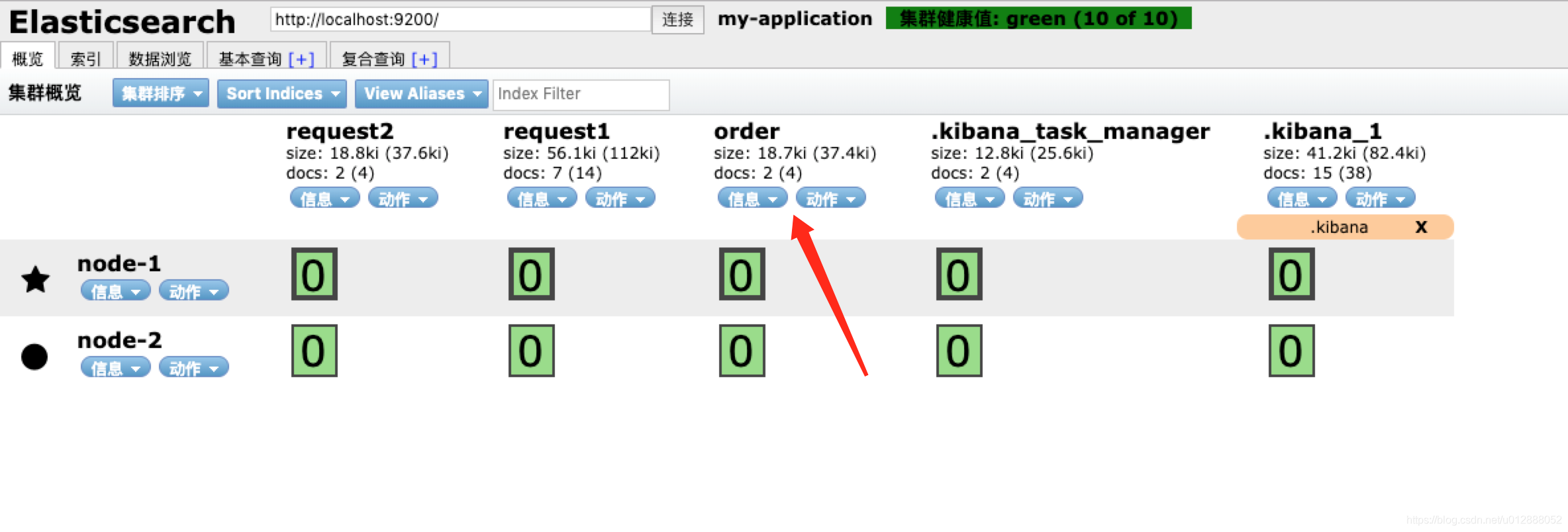Click the node-2 name label
This screenshot has height=532, width=1568.
click(x=119, y=340)
